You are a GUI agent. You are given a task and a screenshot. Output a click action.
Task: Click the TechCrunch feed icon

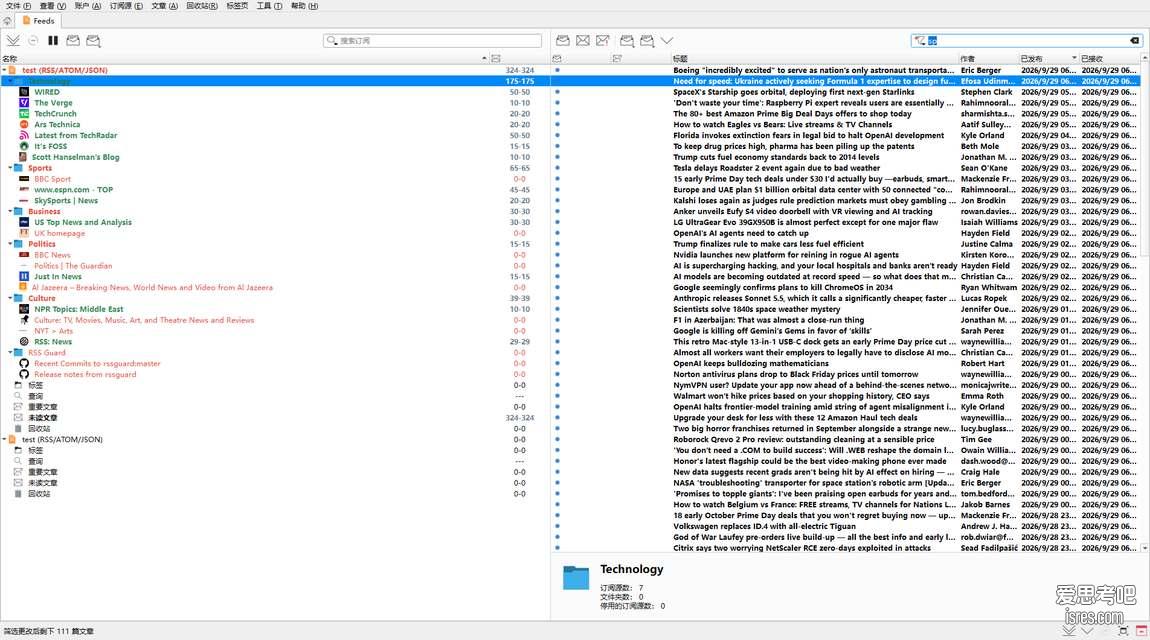pos(23,114)
